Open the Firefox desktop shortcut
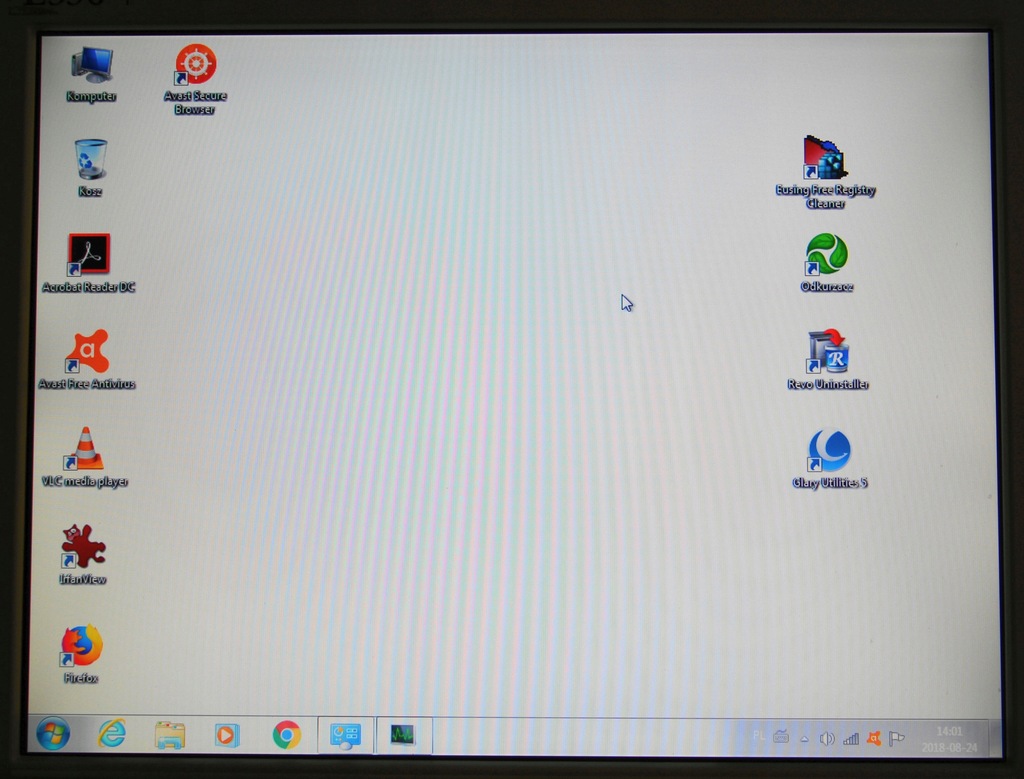The image size is (1024, 779). tap(82, 654)
